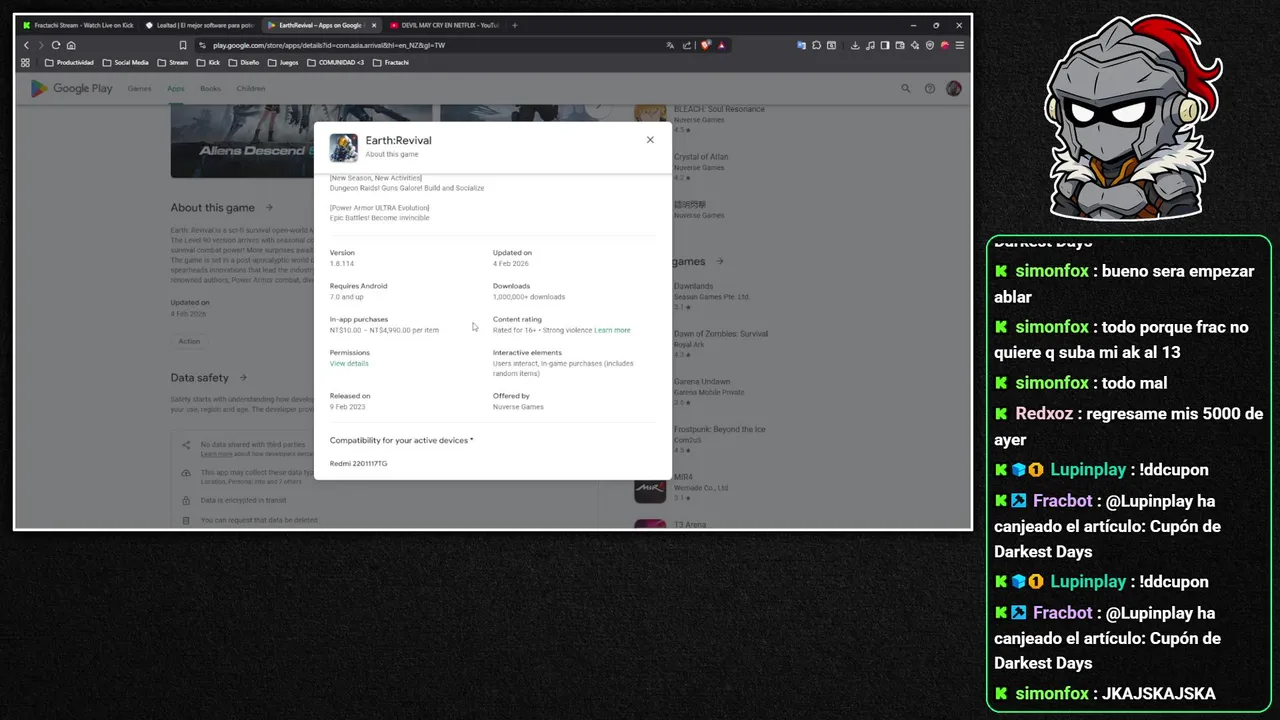Switch to the Lealtad software tab

point(199,25)
